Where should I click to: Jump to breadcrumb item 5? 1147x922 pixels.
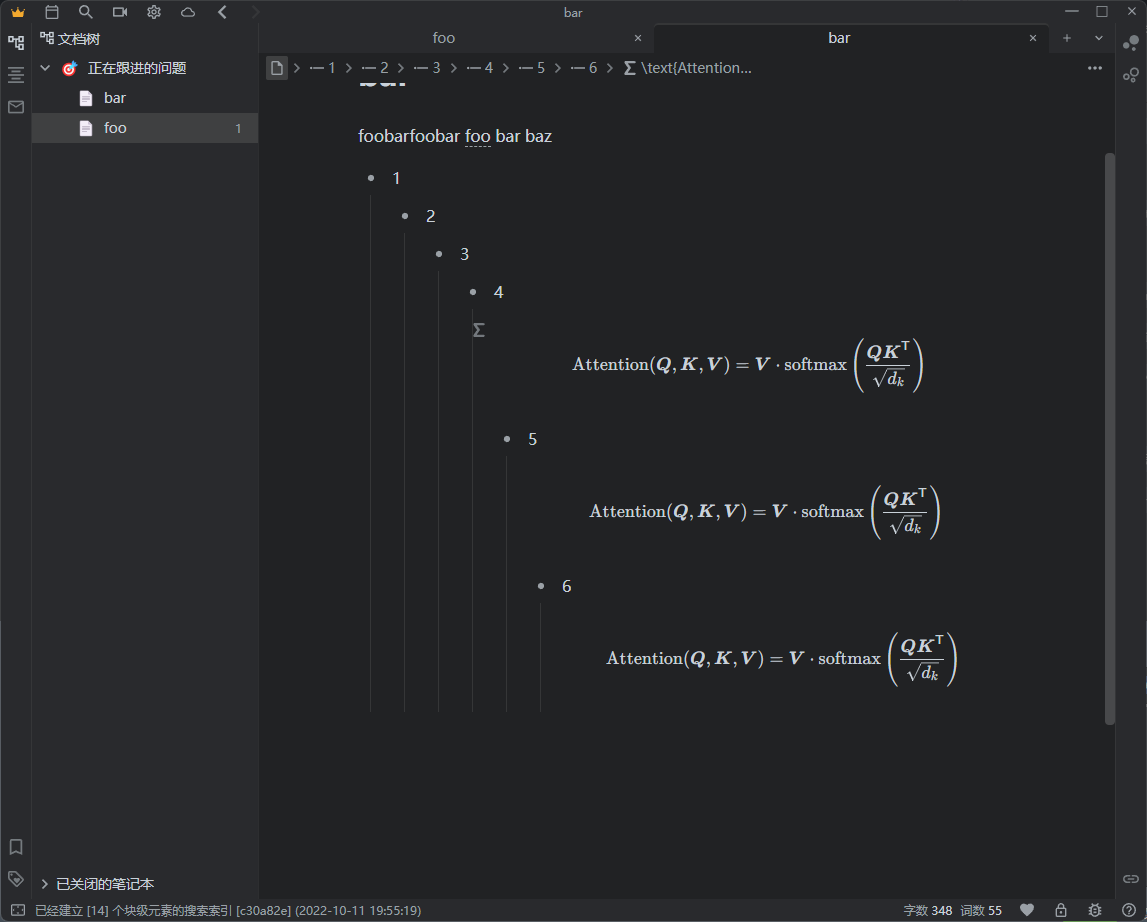[532, 68]
